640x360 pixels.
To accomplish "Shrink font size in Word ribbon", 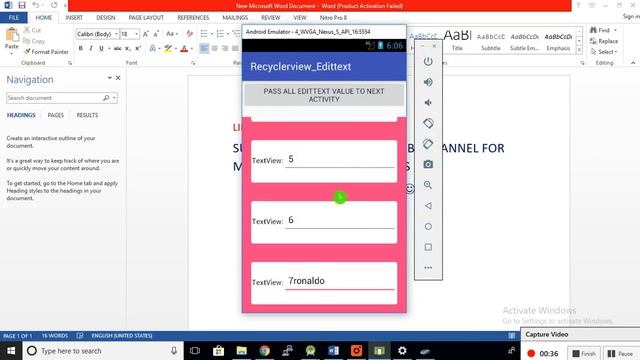I will click(x=156, y=34).
